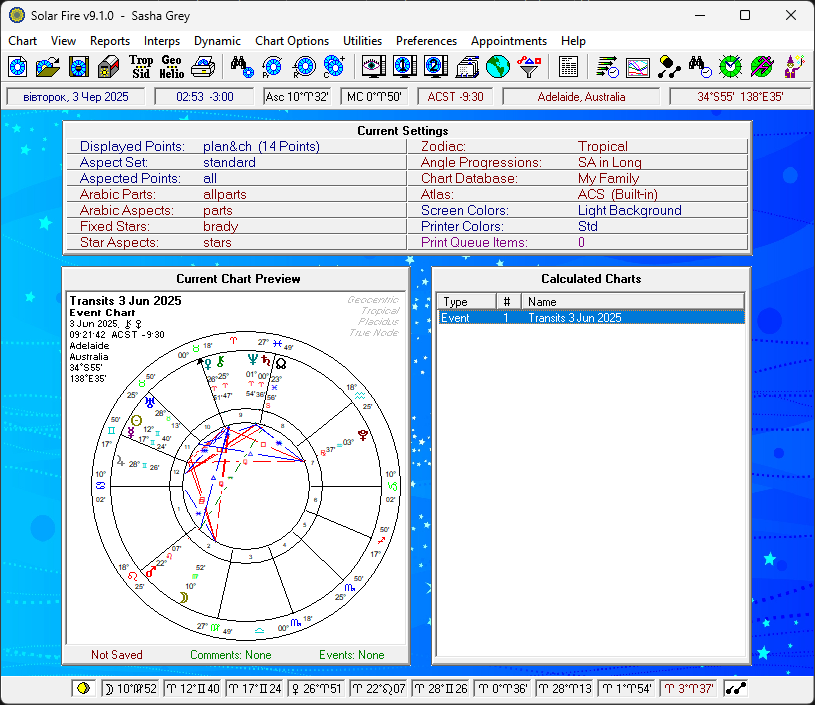Image resolution: width=815 pixels, height=705 pixels.
Task: Click the time box 02:53 -3:00
Action: (204, 97)
